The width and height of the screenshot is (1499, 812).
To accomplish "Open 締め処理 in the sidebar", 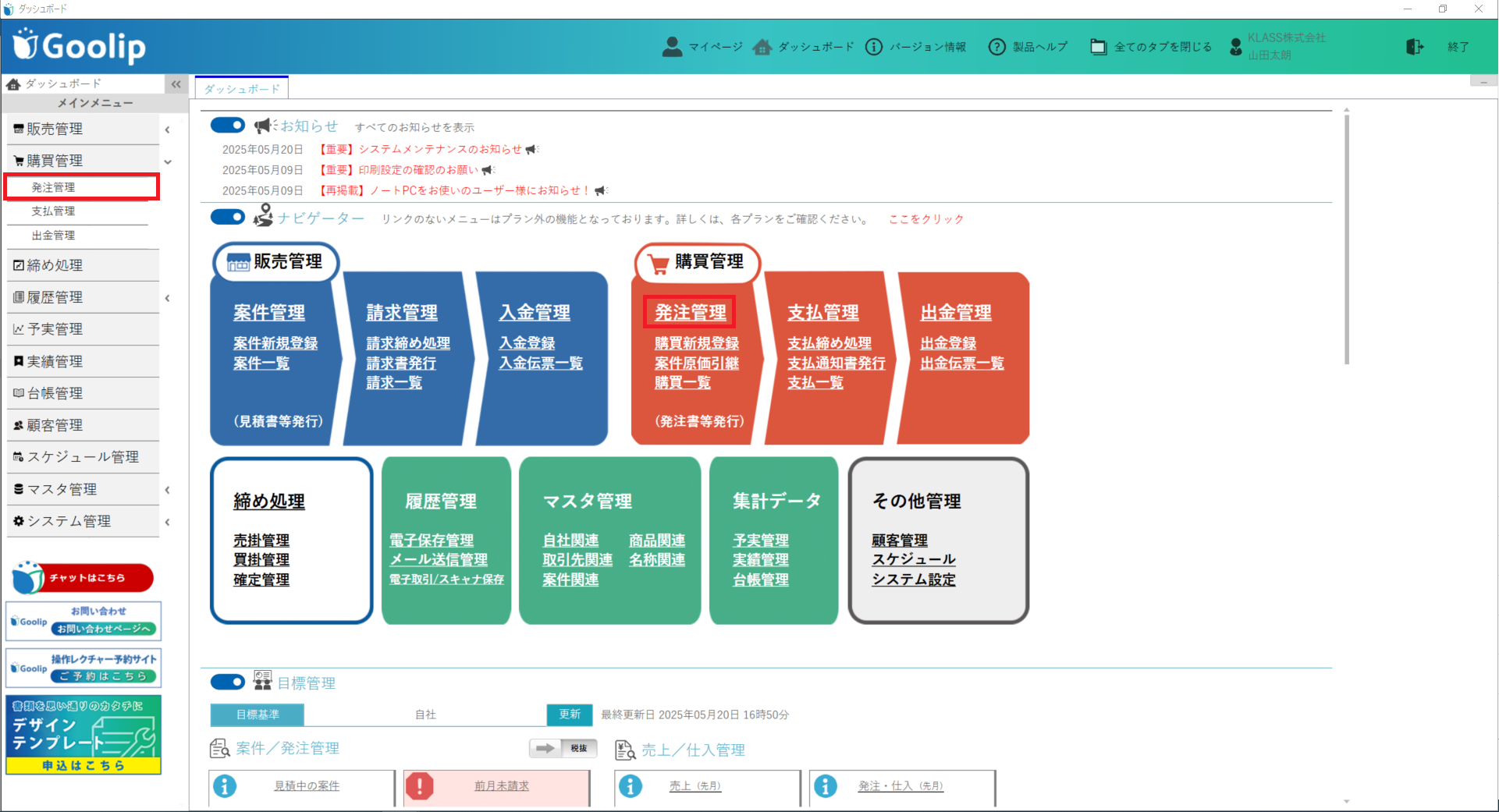I will [83, 265].
